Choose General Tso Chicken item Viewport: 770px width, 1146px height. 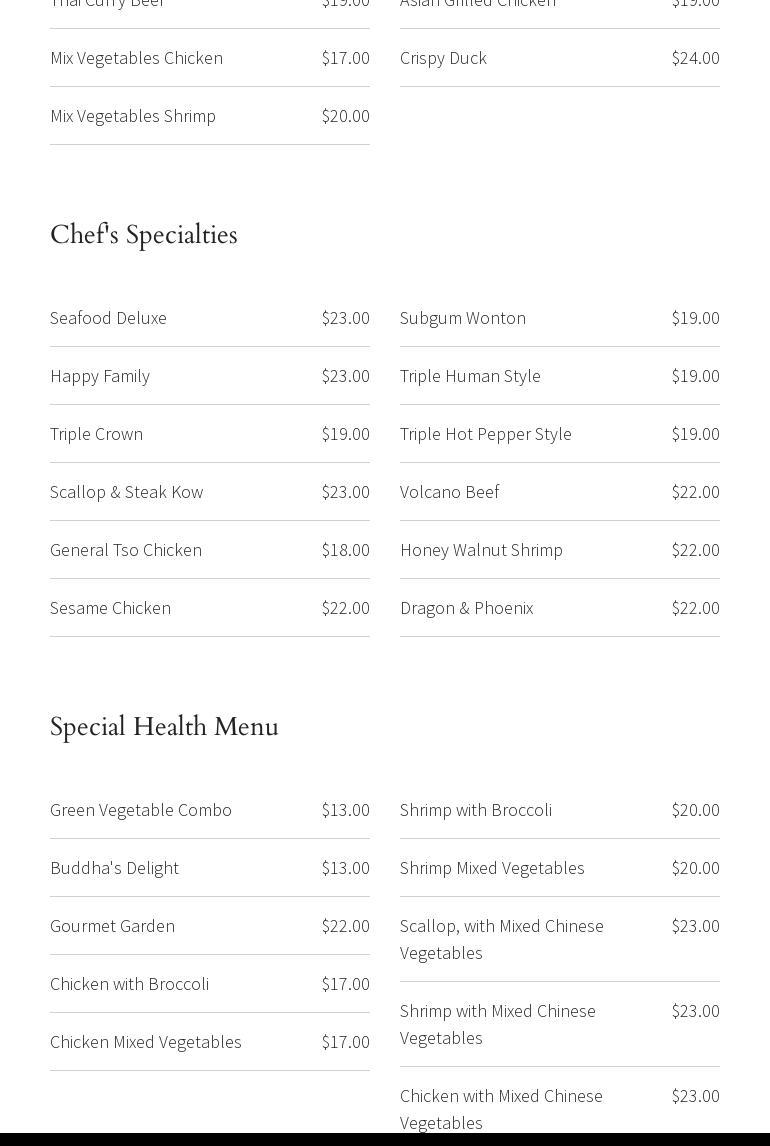[126, 550]
